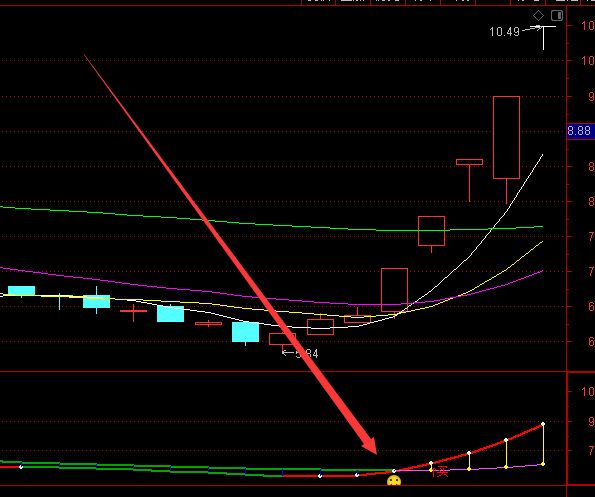Viewport: 595px width, 497px height.
Task: Click the last yellow vertical bar in the indicator
Action: [543, 444]
